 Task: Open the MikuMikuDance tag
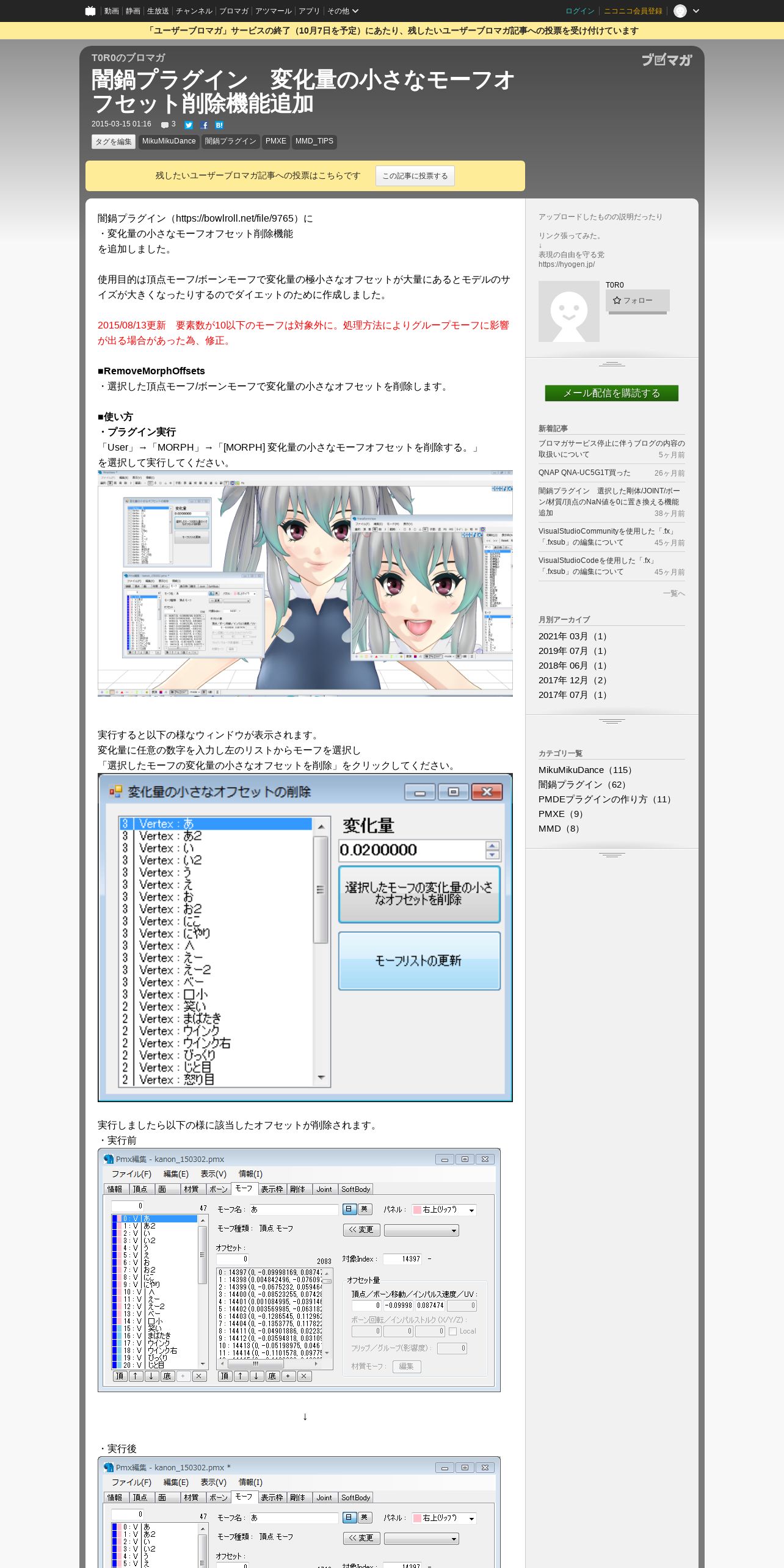[x=169, y=142]
